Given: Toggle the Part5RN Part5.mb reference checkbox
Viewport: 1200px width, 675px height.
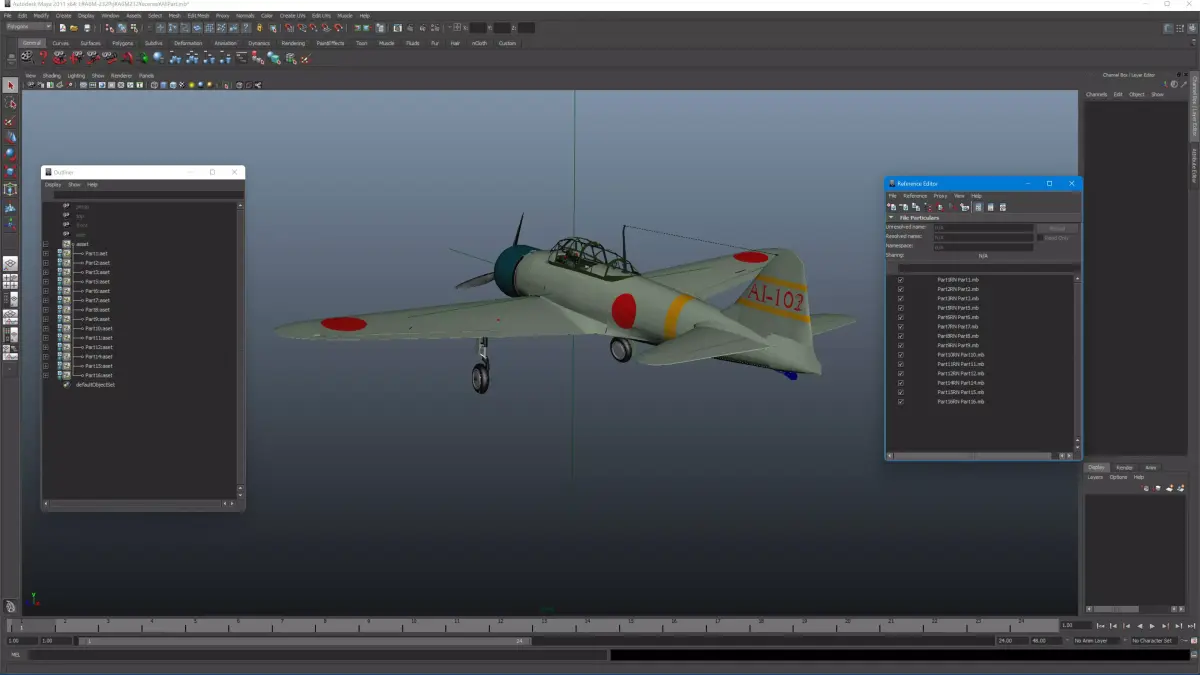Looking at the screenshot, I should pos(900,308).
